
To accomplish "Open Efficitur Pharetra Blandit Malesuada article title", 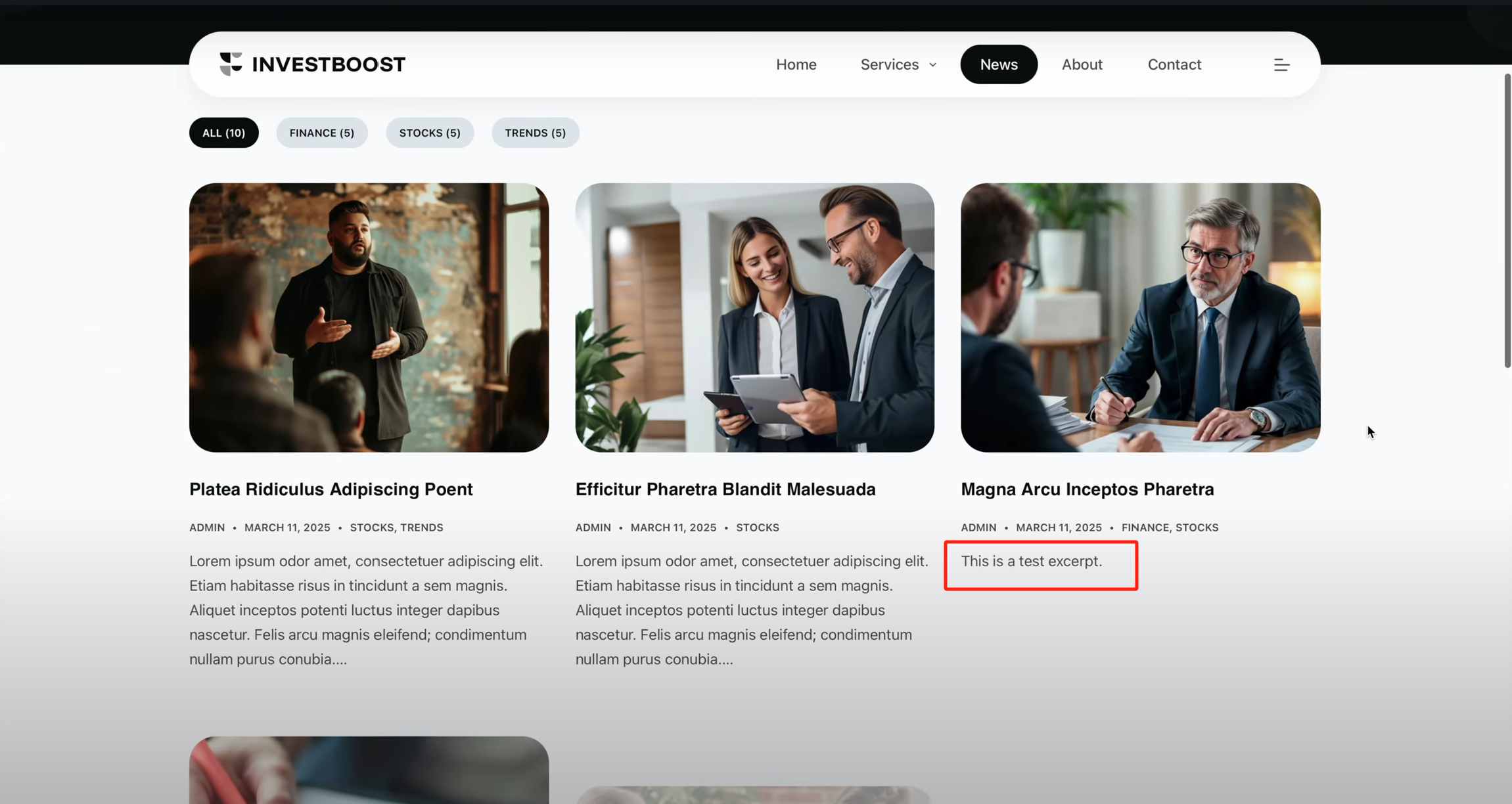I will coord(725,489).
